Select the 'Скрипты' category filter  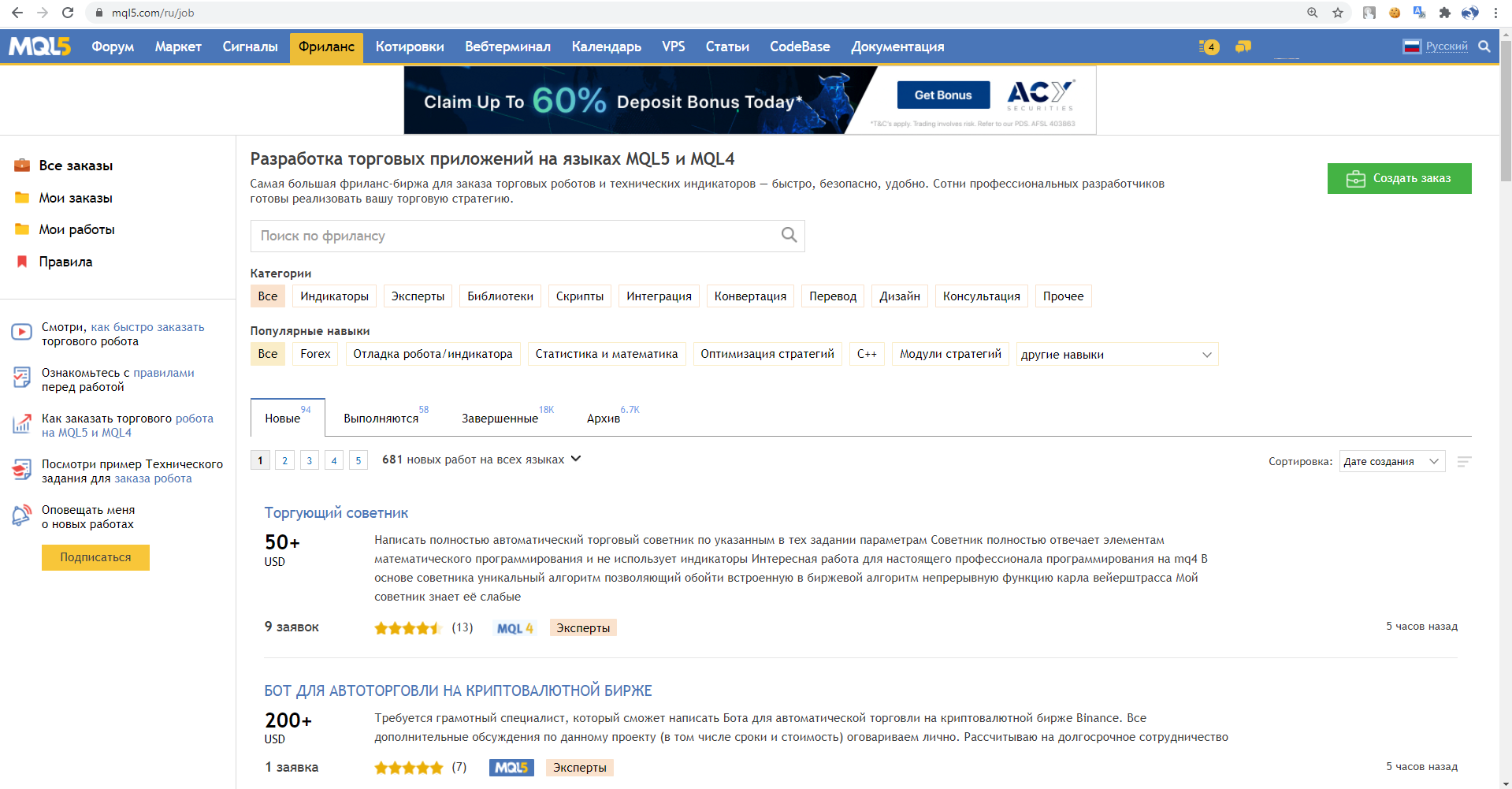pyautogui.click(x=580, y=296)
